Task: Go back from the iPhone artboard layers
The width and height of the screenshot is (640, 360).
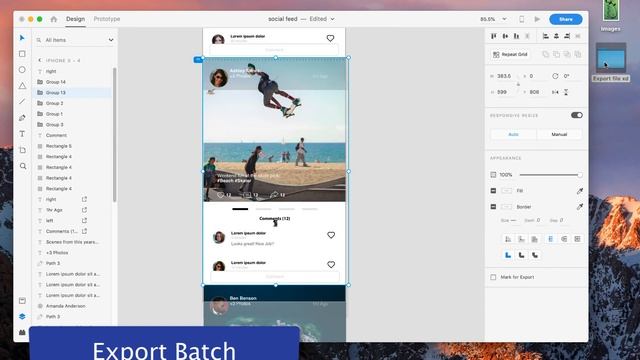Action: tap(40, 60)
